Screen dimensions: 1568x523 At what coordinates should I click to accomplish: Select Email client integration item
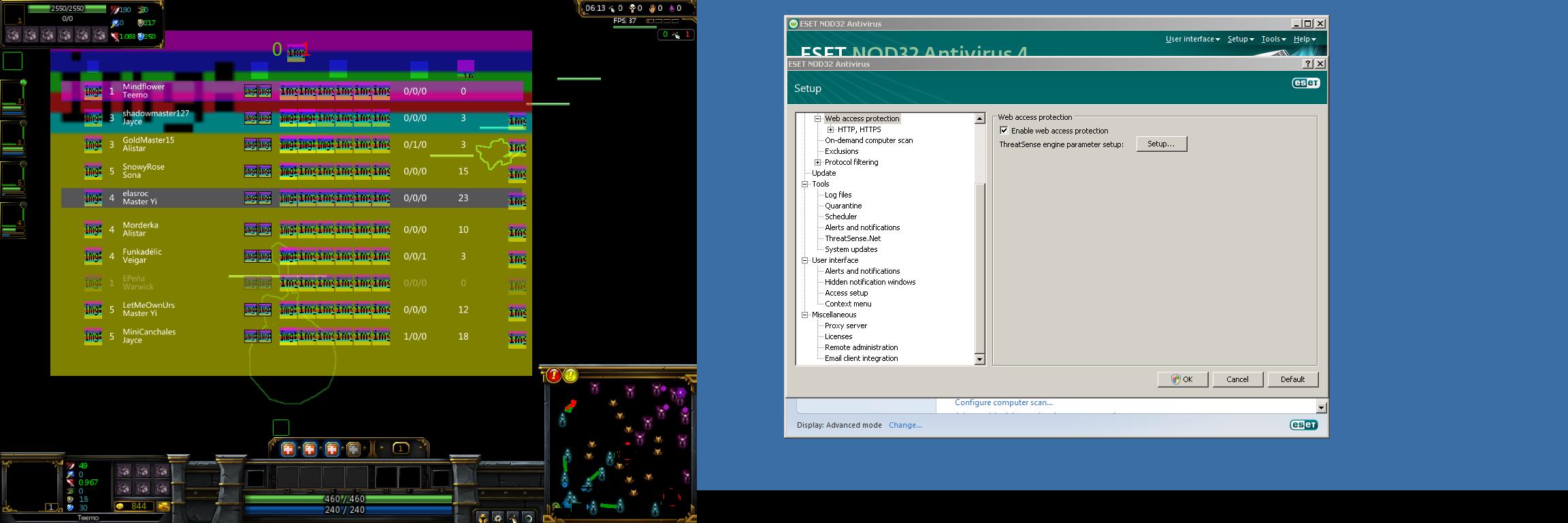pyautogui.click(x=861, y=358)
